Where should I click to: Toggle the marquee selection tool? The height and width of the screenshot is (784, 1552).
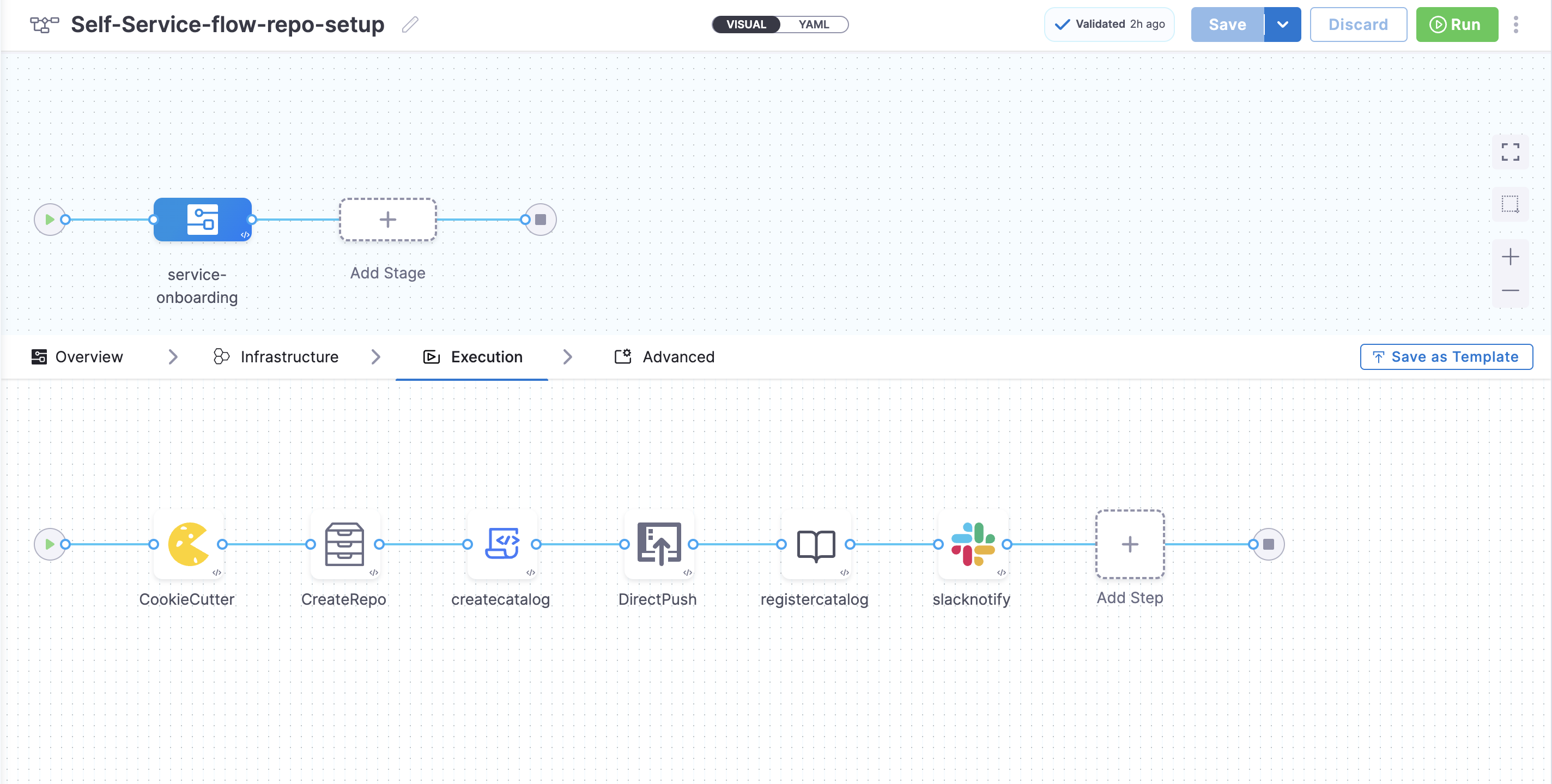pyautogui.click(x=1509, y=204)
